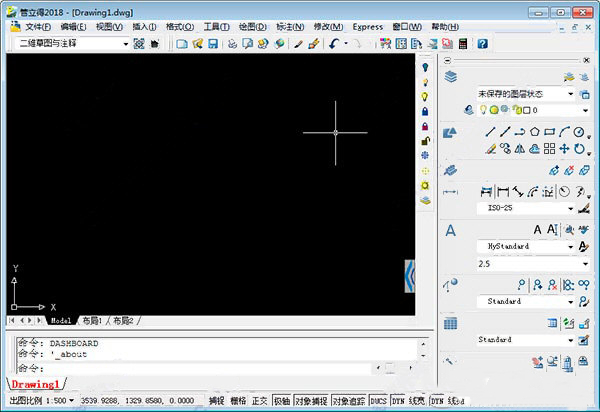
Task: Switch to the 布局1 layout tab
Action: 93,321
